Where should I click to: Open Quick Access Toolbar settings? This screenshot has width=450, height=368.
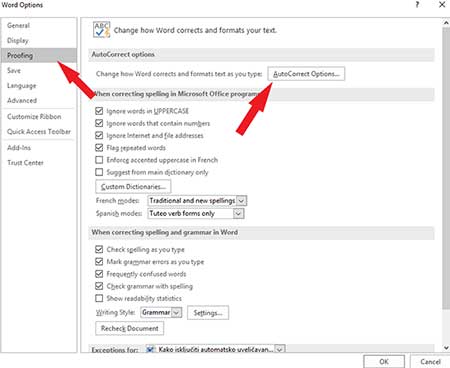pos(39,131)
